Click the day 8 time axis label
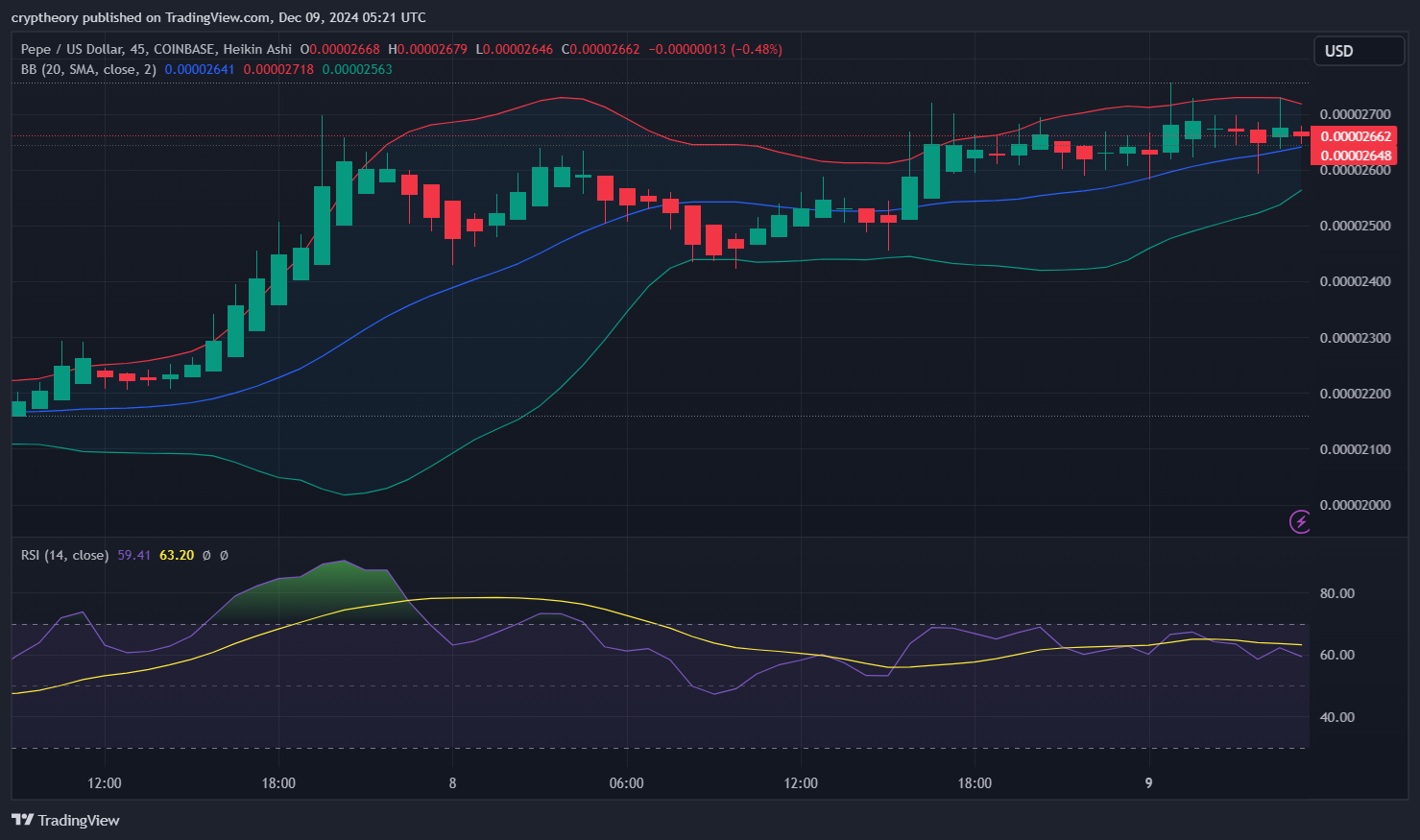Viewport: 1420px width, 840px height. 452,783
